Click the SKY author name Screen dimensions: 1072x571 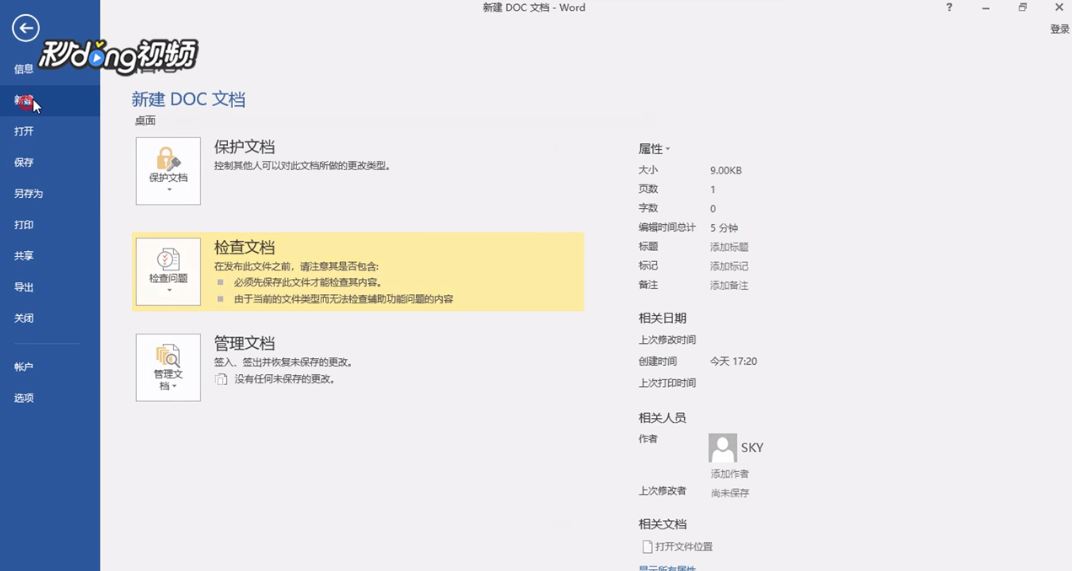pyautogui.click(x=752, y=447)
